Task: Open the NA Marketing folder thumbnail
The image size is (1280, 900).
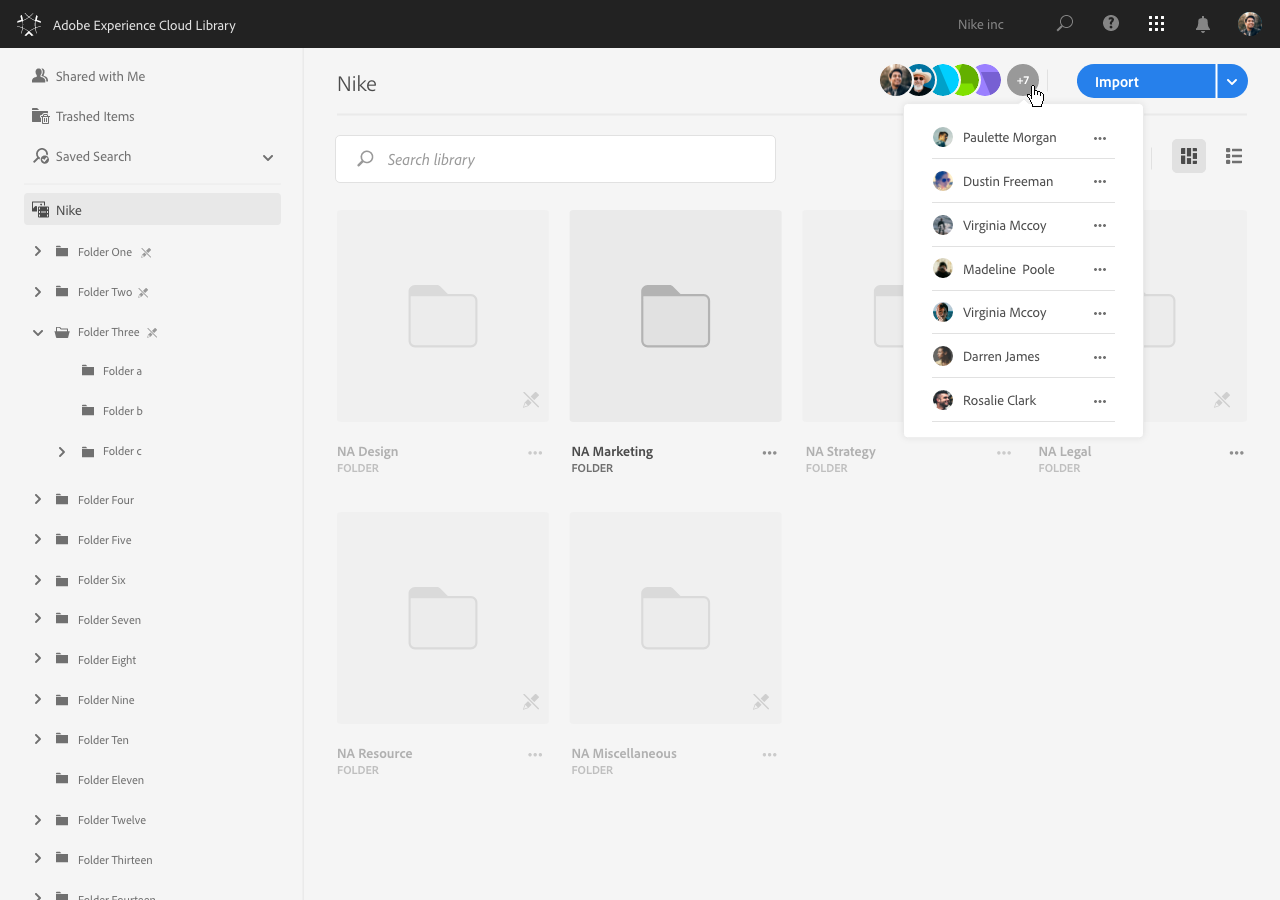Action: [676, 316]
